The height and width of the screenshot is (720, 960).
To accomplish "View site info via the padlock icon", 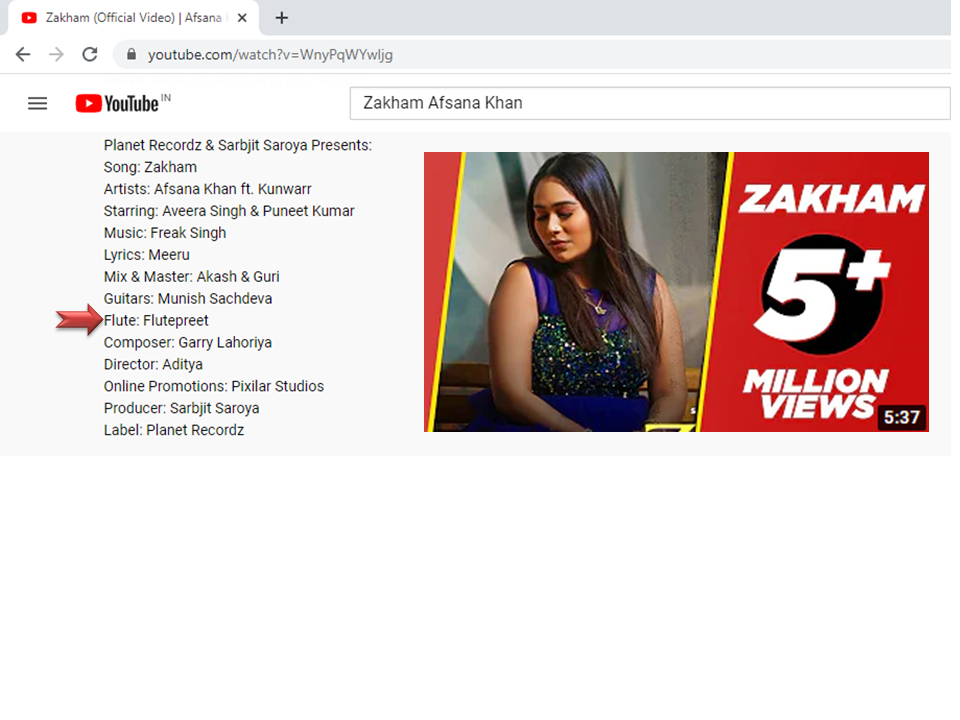I will click(131, 54).
